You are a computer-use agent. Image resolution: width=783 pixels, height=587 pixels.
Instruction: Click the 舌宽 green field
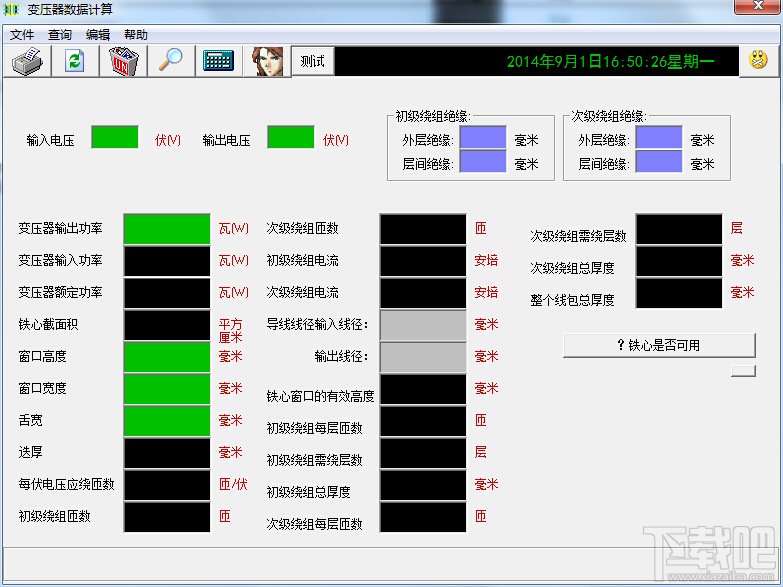(x=167, y=421)
